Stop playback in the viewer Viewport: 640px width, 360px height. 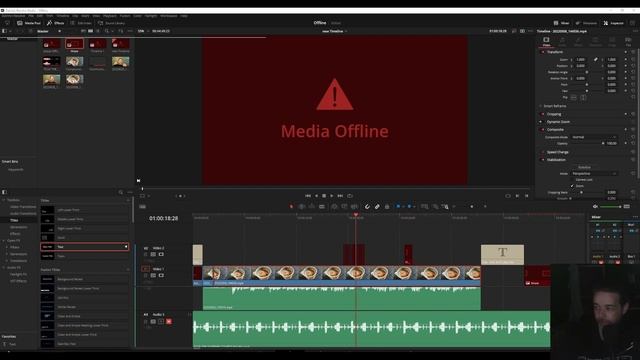(x=324, y=196)
